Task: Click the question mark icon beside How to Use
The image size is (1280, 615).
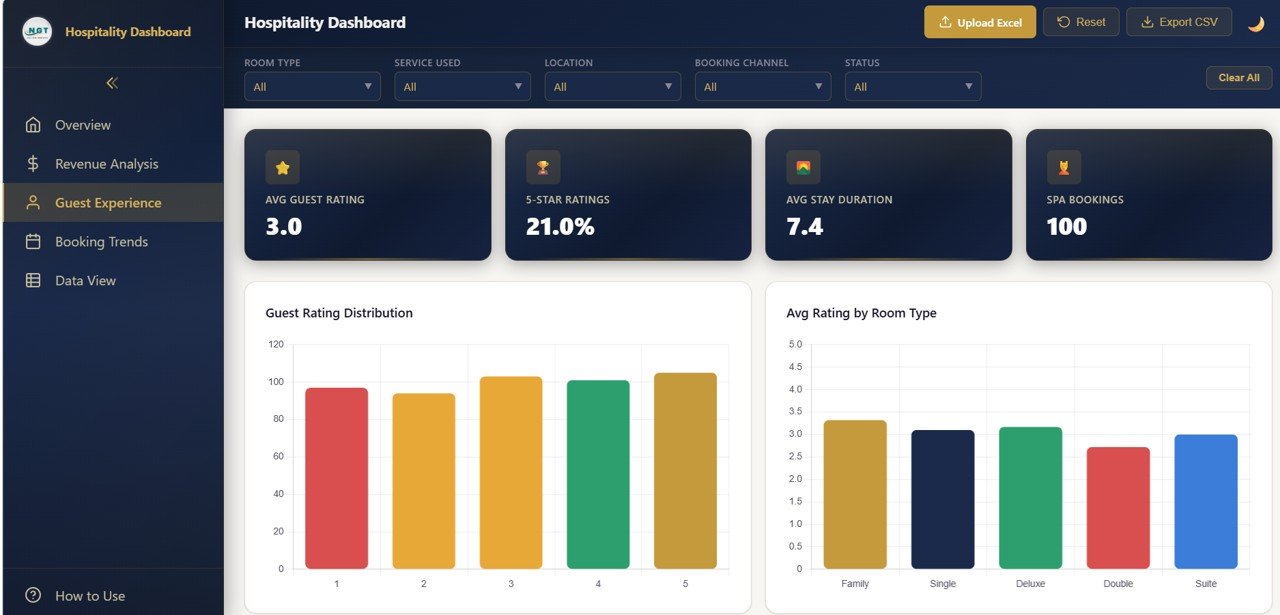Action: (x=33, y=595)
